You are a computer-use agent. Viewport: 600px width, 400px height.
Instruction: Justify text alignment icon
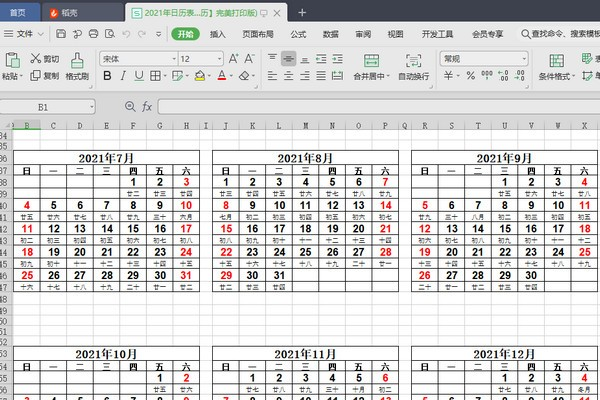coord(321,76)
